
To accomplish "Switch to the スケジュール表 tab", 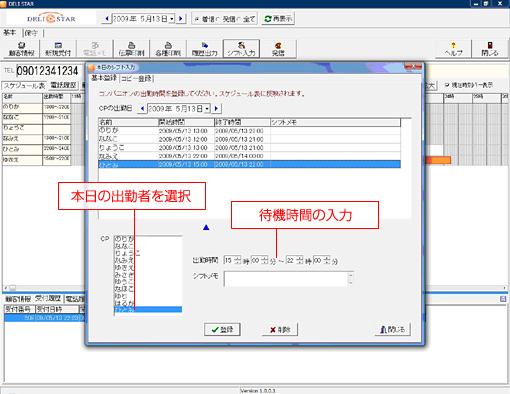I will point(25,85).
